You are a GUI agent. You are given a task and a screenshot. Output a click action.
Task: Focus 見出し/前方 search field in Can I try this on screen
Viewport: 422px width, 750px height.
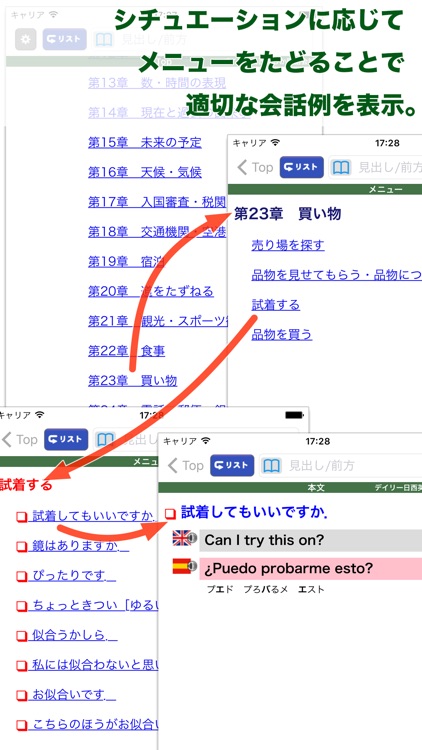[340, 465]
